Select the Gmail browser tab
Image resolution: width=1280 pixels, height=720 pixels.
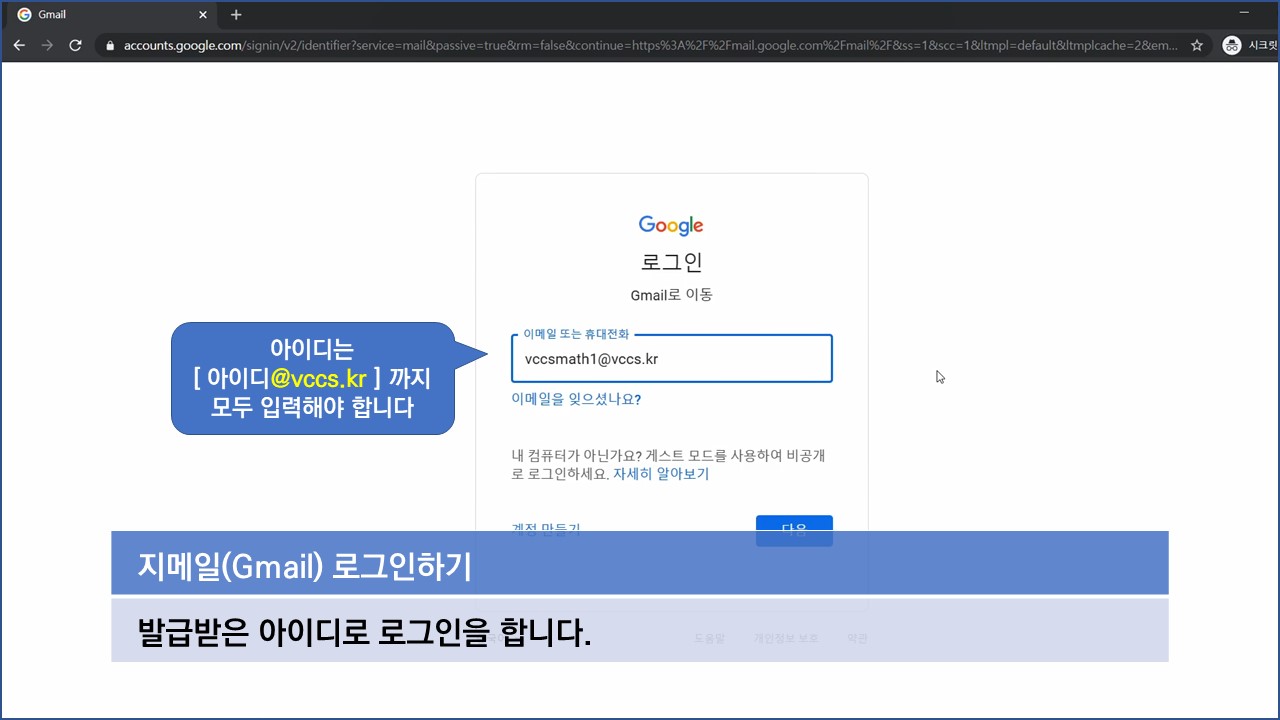(112, 15)
